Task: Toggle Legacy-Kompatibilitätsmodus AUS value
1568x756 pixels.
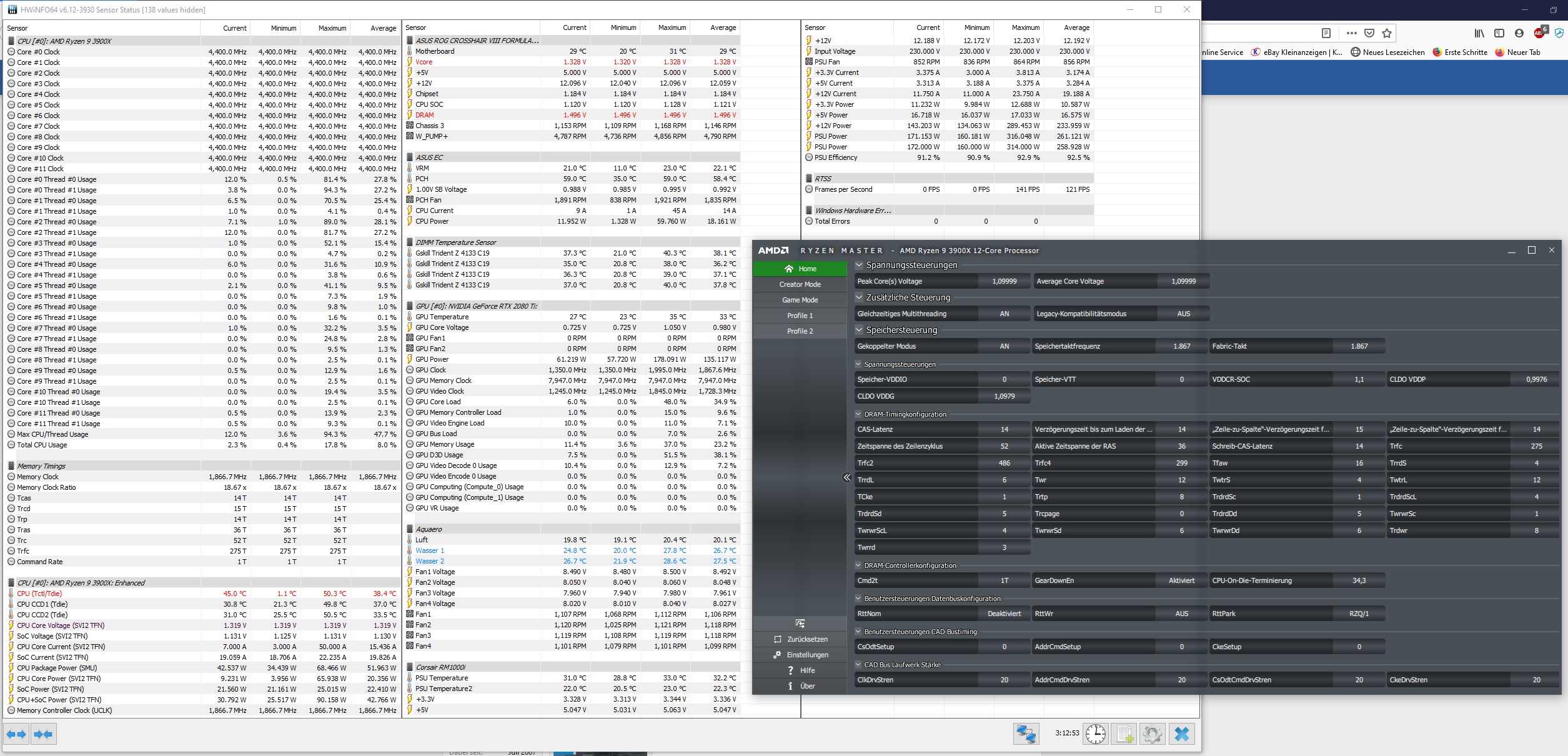Action: 1183,314
